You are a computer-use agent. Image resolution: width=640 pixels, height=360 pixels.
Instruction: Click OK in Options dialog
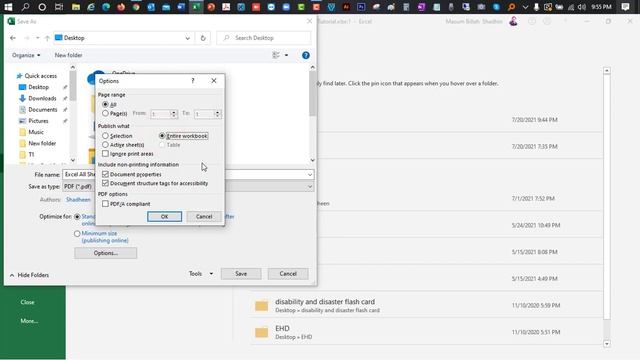(164, 216)
